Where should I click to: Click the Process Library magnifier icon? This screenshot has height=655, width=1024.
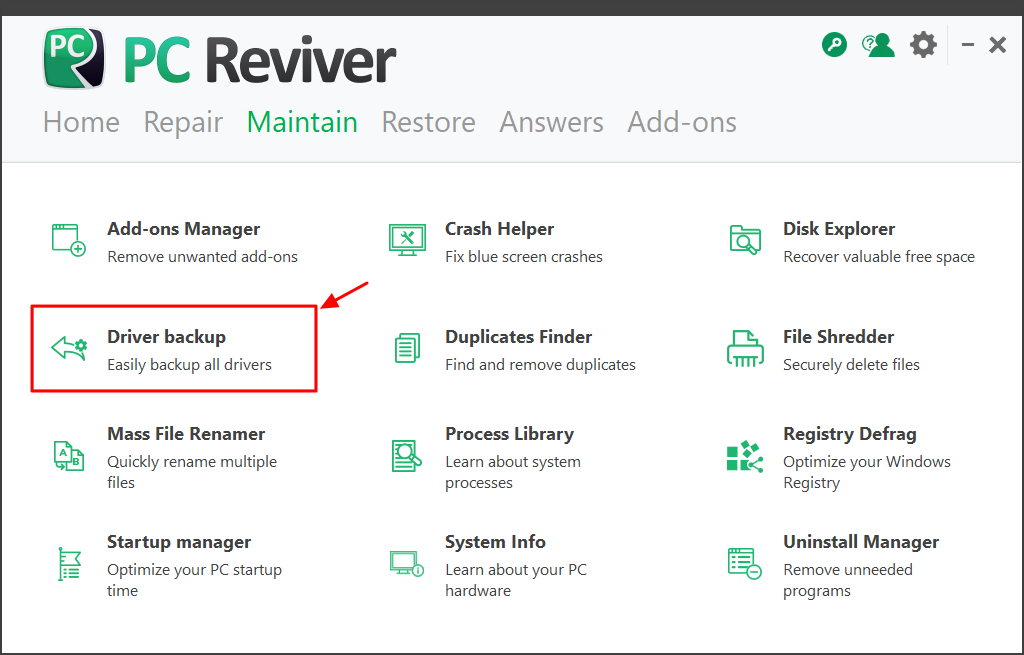click(407, 455)
